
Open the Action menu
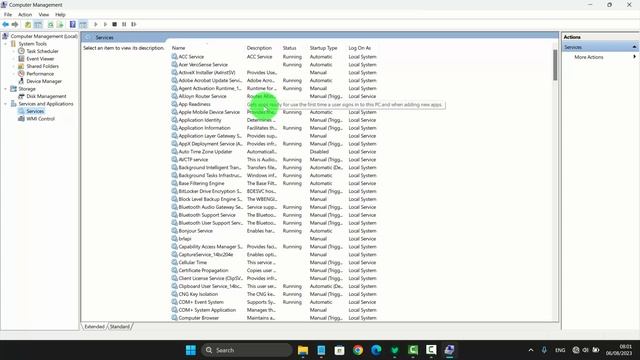tap(25, 14)
